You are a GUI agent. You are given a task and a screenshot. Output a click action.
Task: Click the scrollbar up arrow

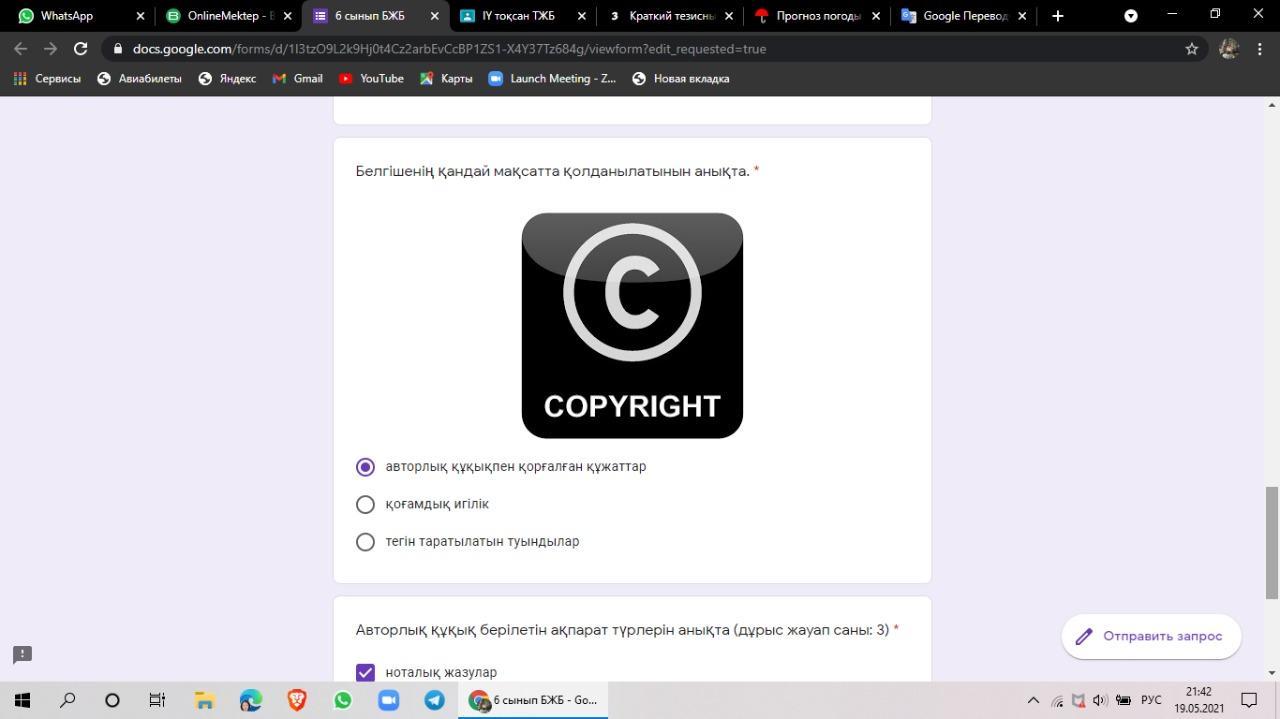coord(1272,104)
